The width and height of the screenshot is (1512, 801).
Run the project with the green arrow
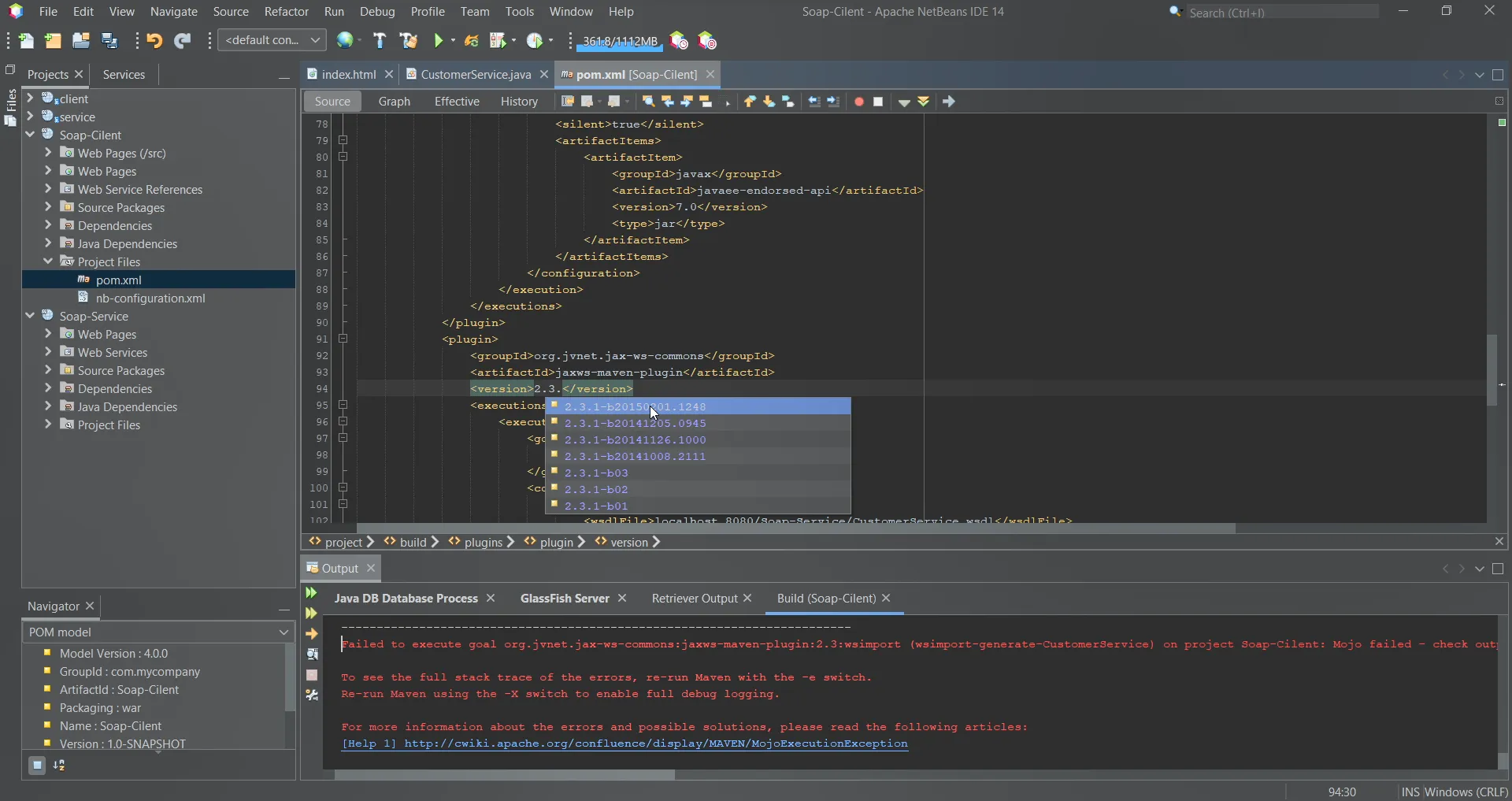(439, 41)
